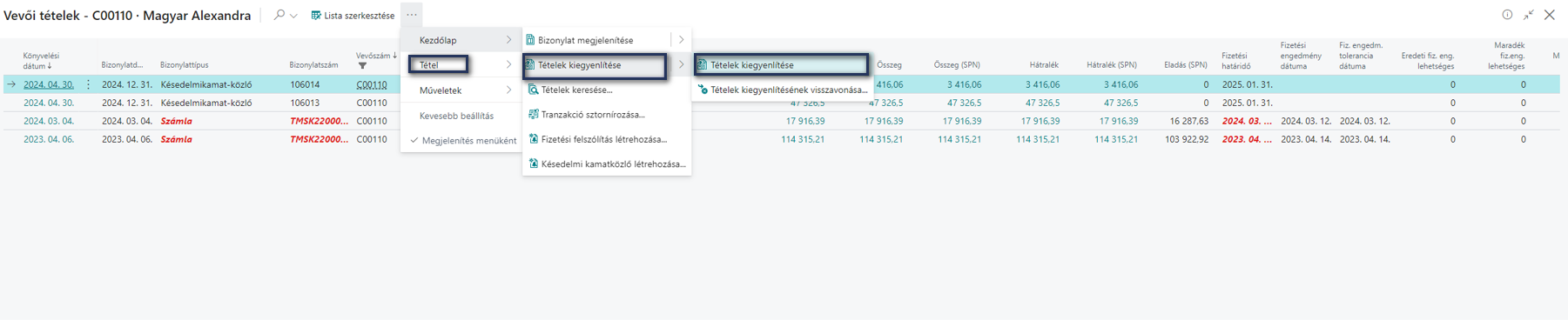
Task: Click the Eladás (SPN) value 16 287,63
Action: point(1189,121)
